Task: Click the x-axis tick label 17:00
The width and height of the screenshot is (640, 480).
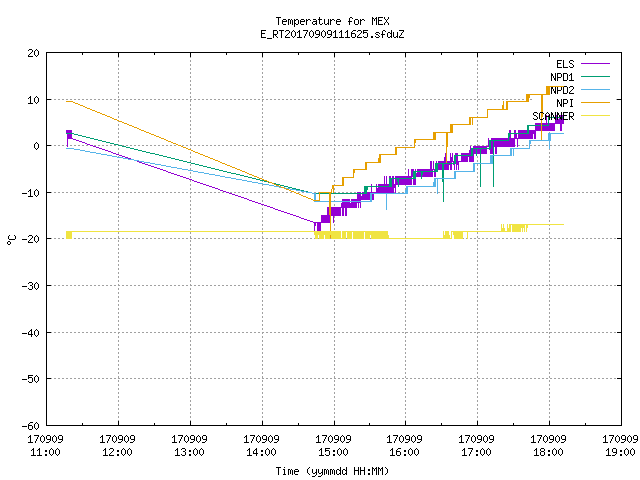Action: [476, 452]
